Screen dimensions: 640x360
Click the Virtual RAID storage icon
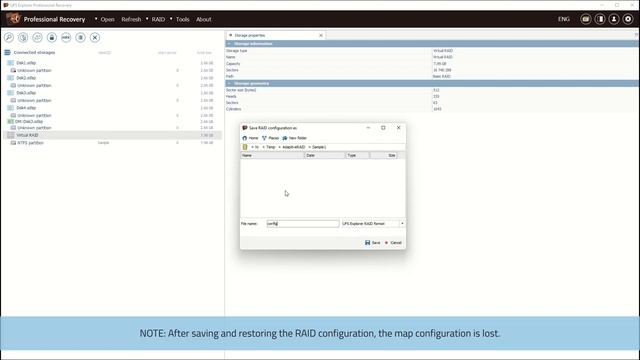pos(11,135)
